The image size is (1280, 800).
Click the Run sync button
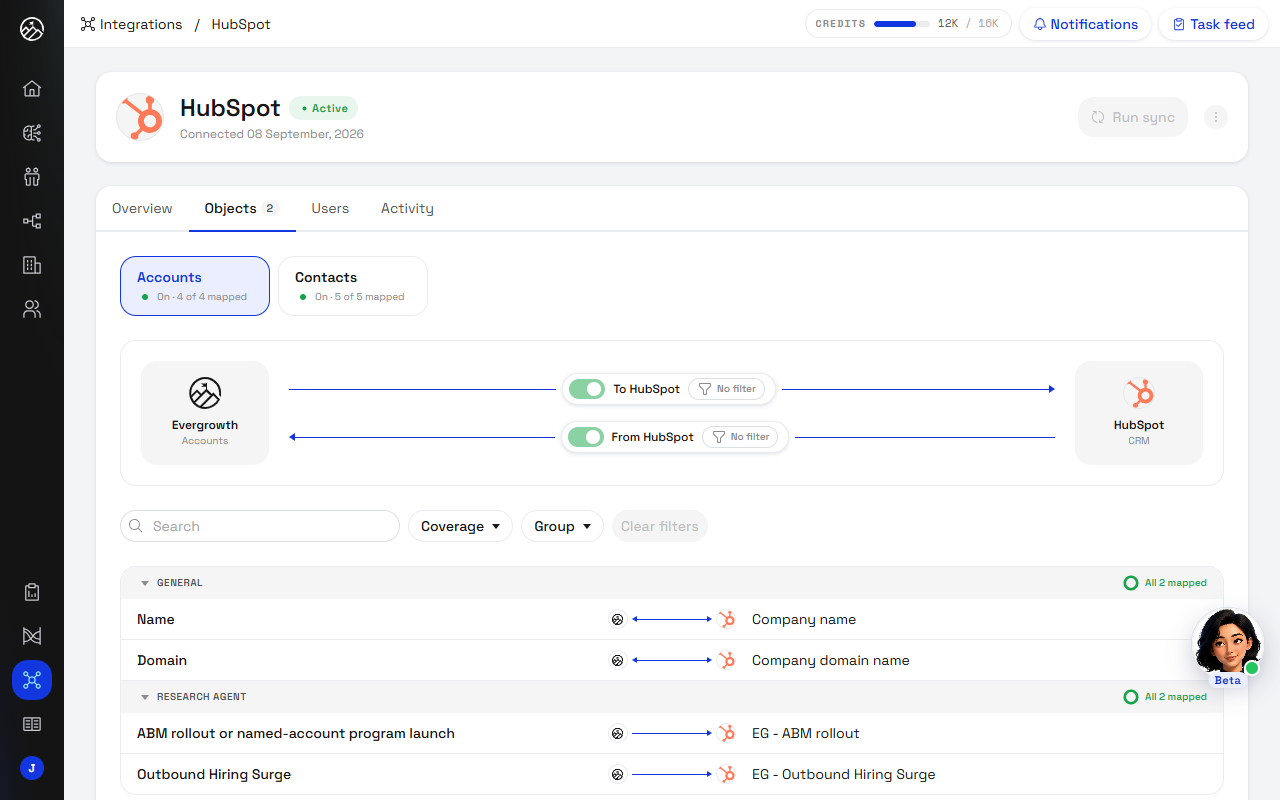tap(1133, 117)
